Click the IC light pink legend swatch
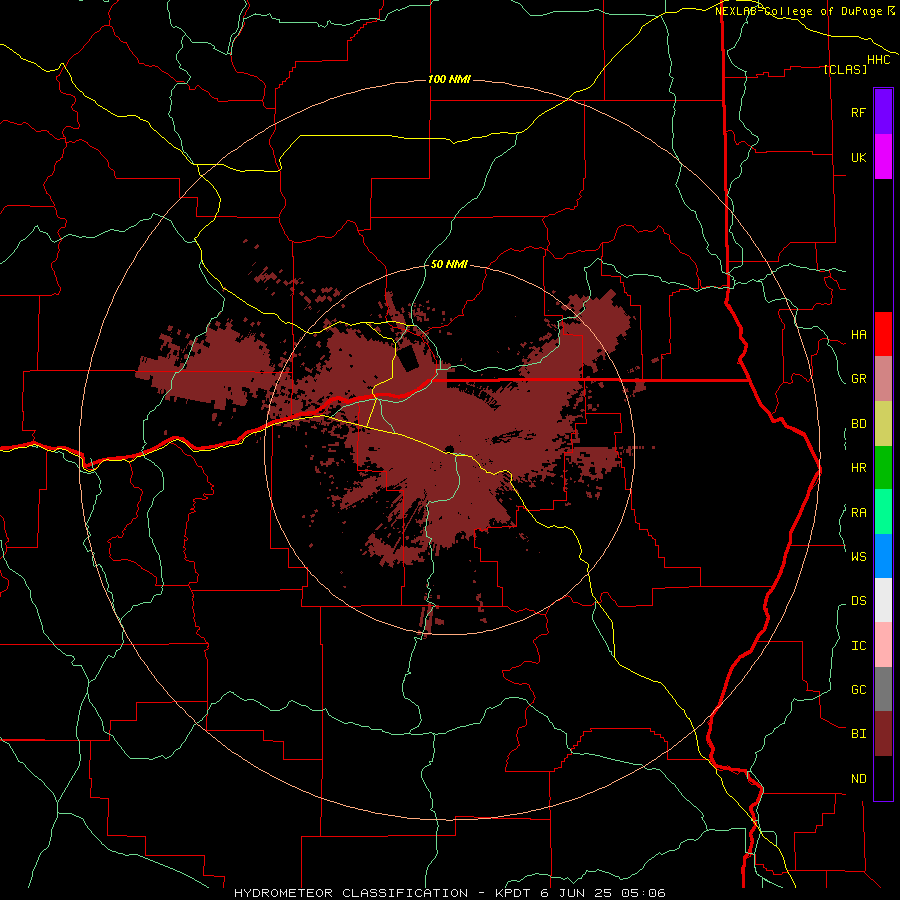The height and width of the screenshot is (900, 900). (x=883, y=645)
